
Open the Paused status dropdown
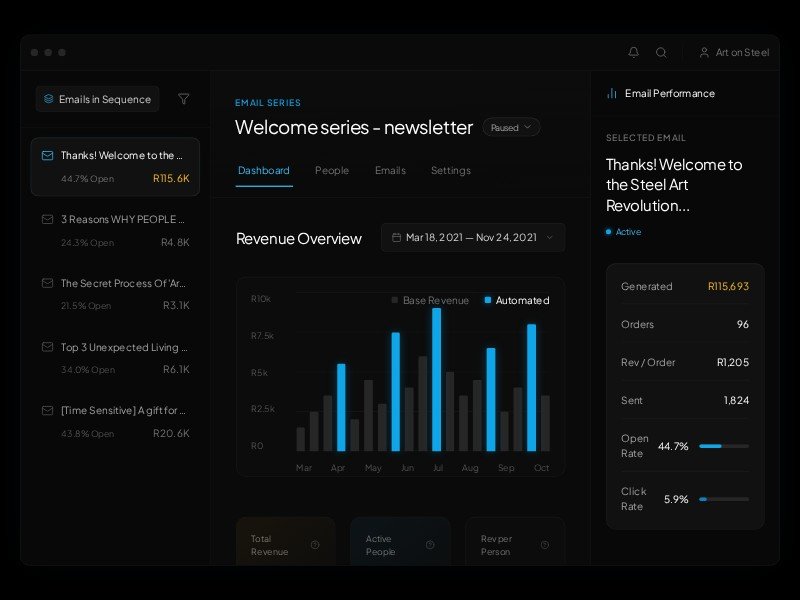(x=511, y=127)
